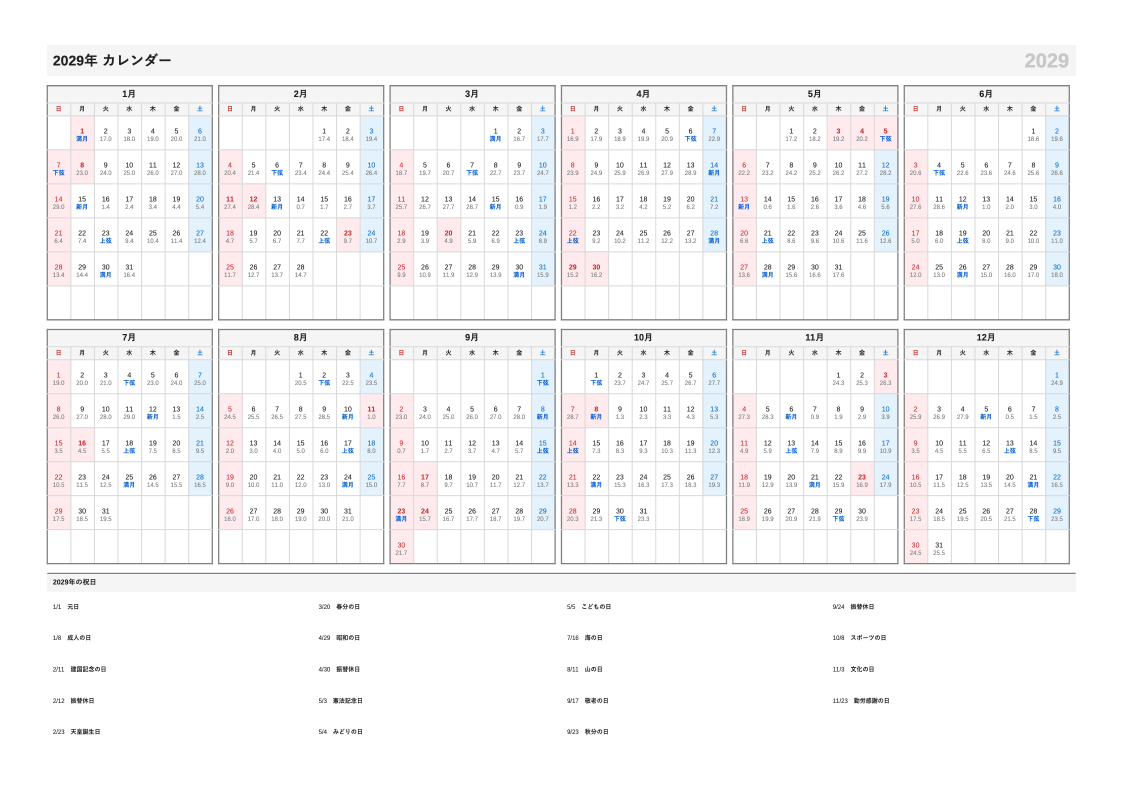Click the 11/23 勤労感謝の日 holiday entry

pyautogui.click(x=861, y=700)
